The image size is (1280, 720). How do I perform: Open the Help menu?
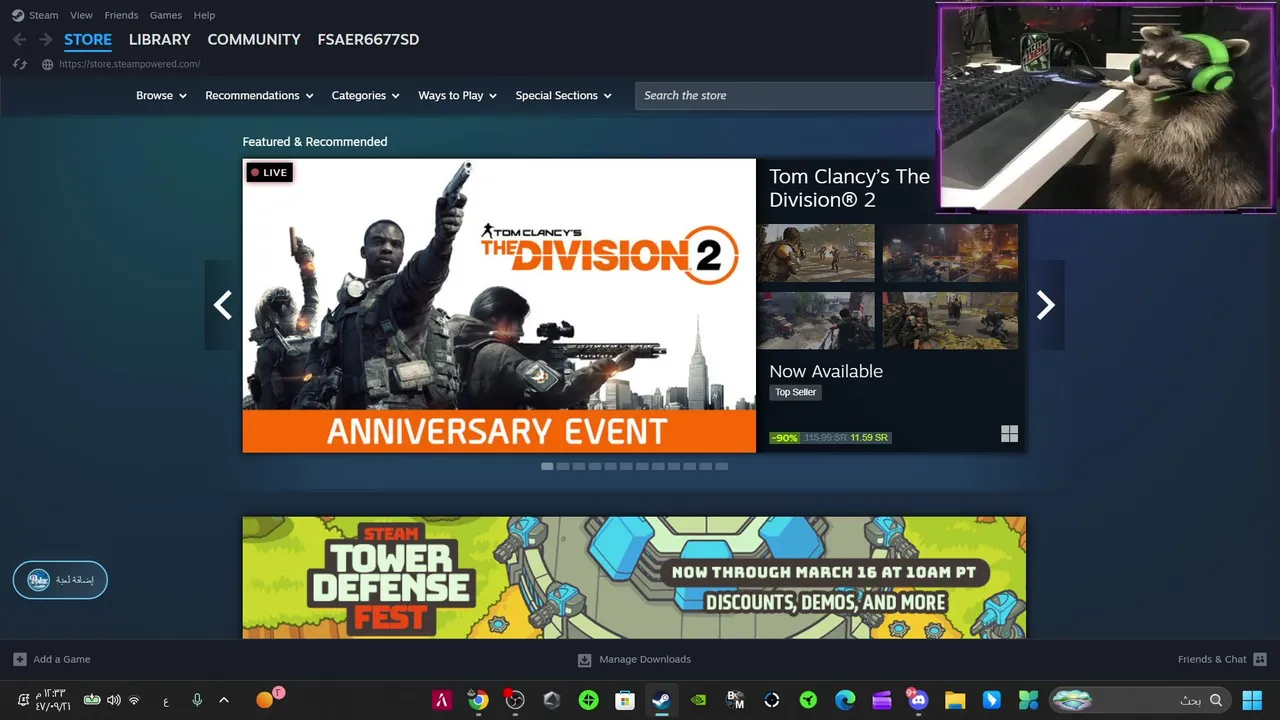point(204,15)
